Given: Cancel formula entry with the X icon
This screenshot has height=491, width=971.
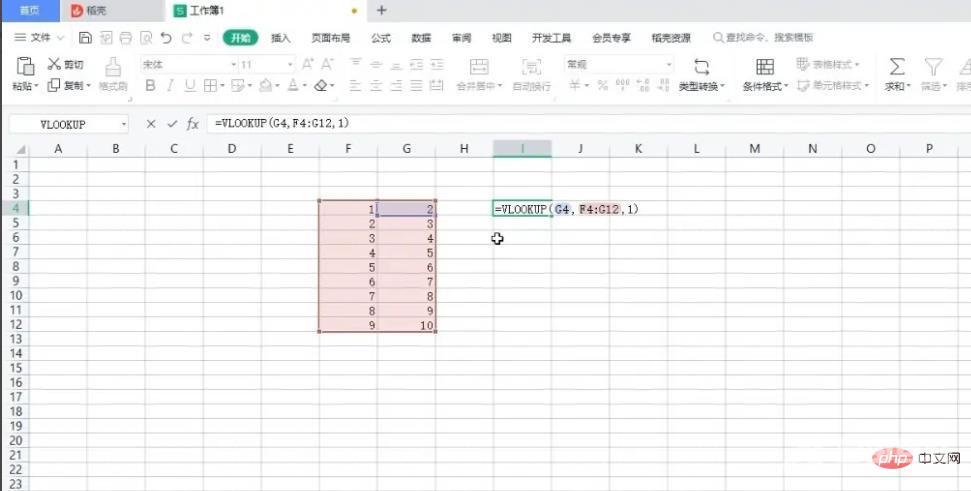Looking at the screenshot, I should pyautogui.click(x=151, y=124).
